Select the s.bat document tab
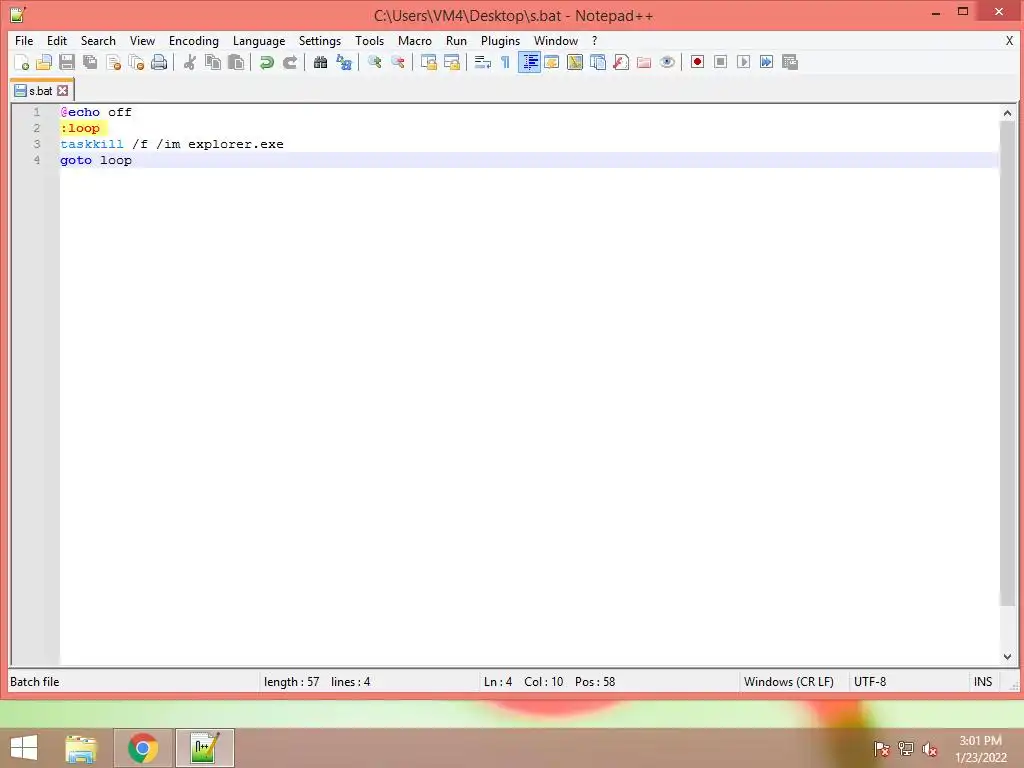The height and width of the screenshot is (768, 1024). [40, 91]
